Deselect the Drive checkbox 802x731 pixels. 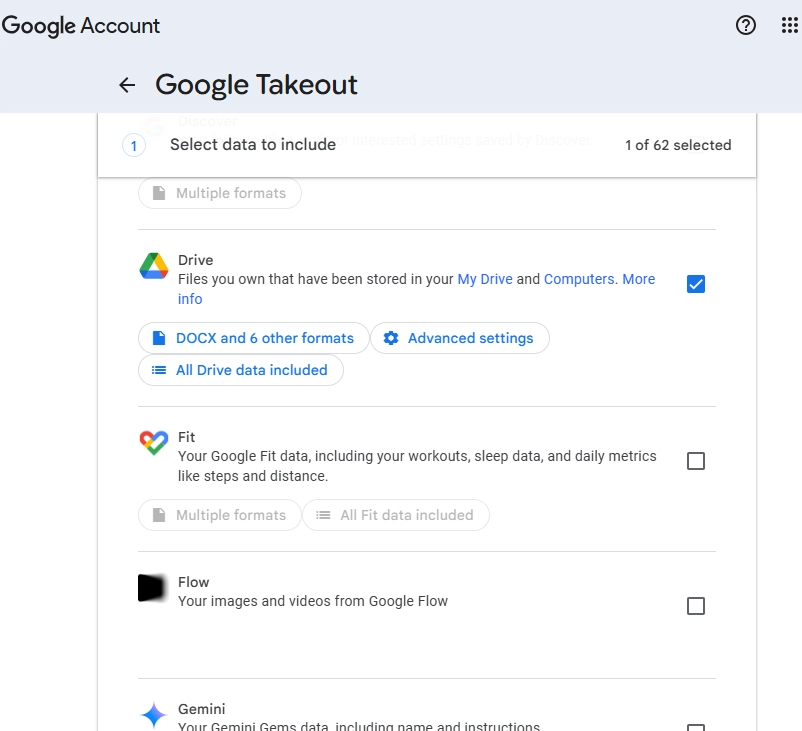[696, 284]
